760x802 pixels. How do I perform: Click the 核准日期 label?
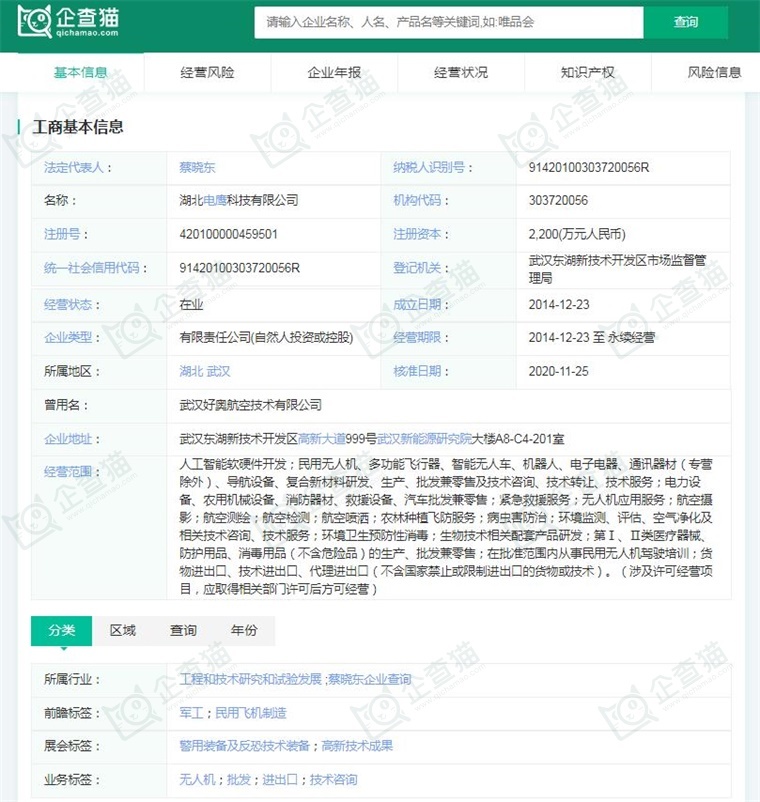coord(417,371)
